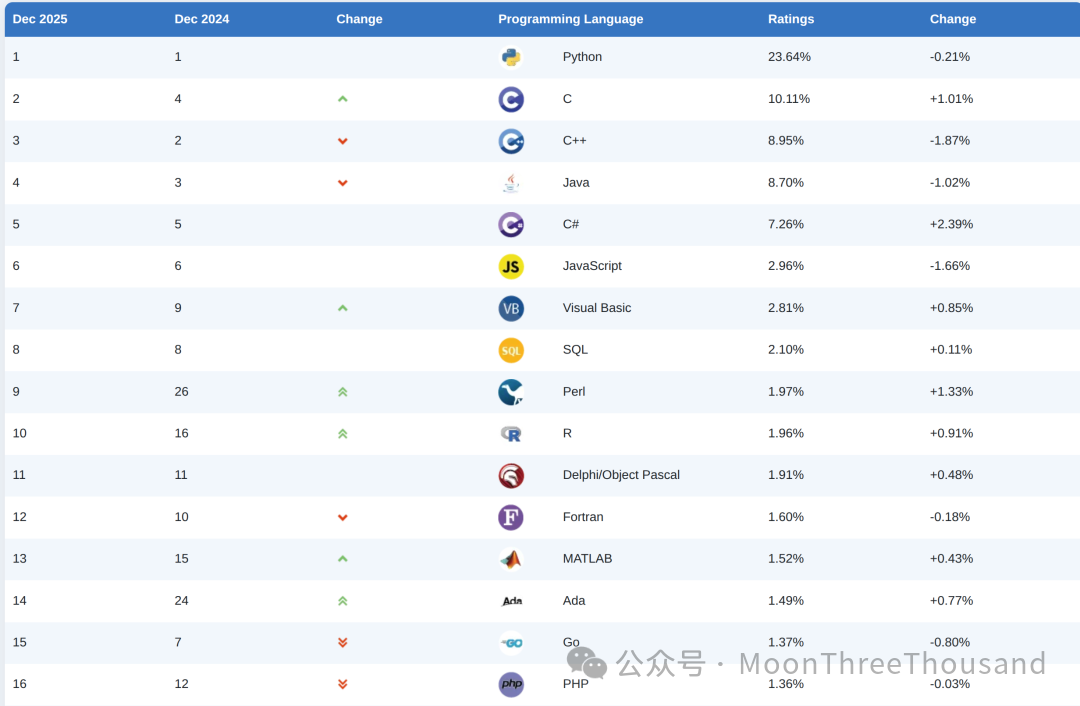This screenshot has width=1080, height=706.
Task: Click the Delphi/Object Pascal language name
Action: coord(621,475)
